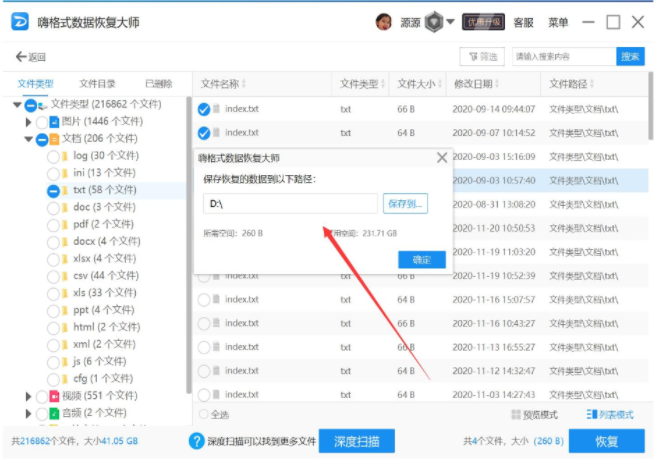Click the user avatar icon
663x467 pixels.
click(383, 22)
